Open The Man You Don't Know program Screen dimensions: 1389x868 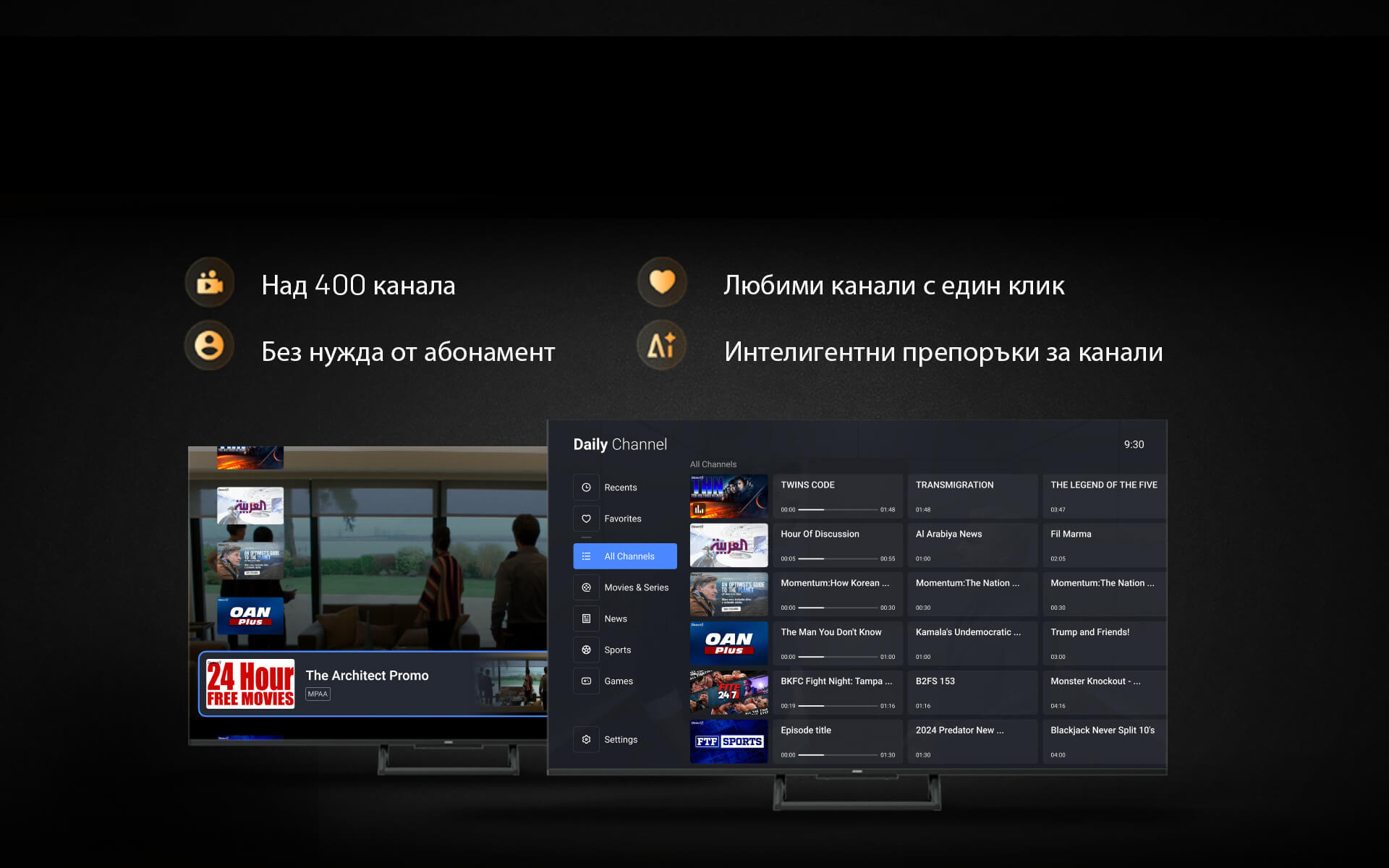click(x=838, y=643)
